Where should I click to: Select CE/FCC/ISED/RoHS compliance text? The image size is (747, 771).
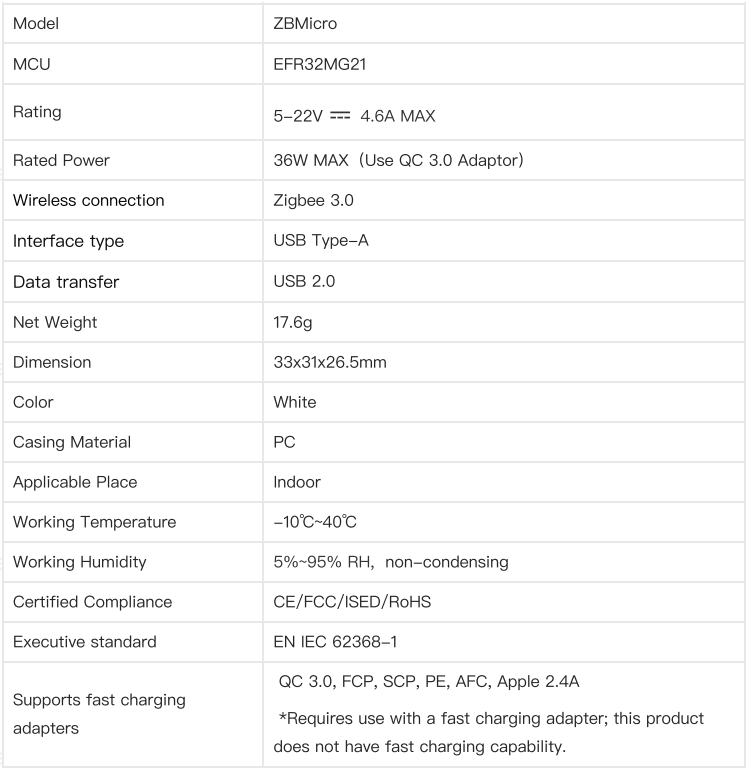[352, 602]
